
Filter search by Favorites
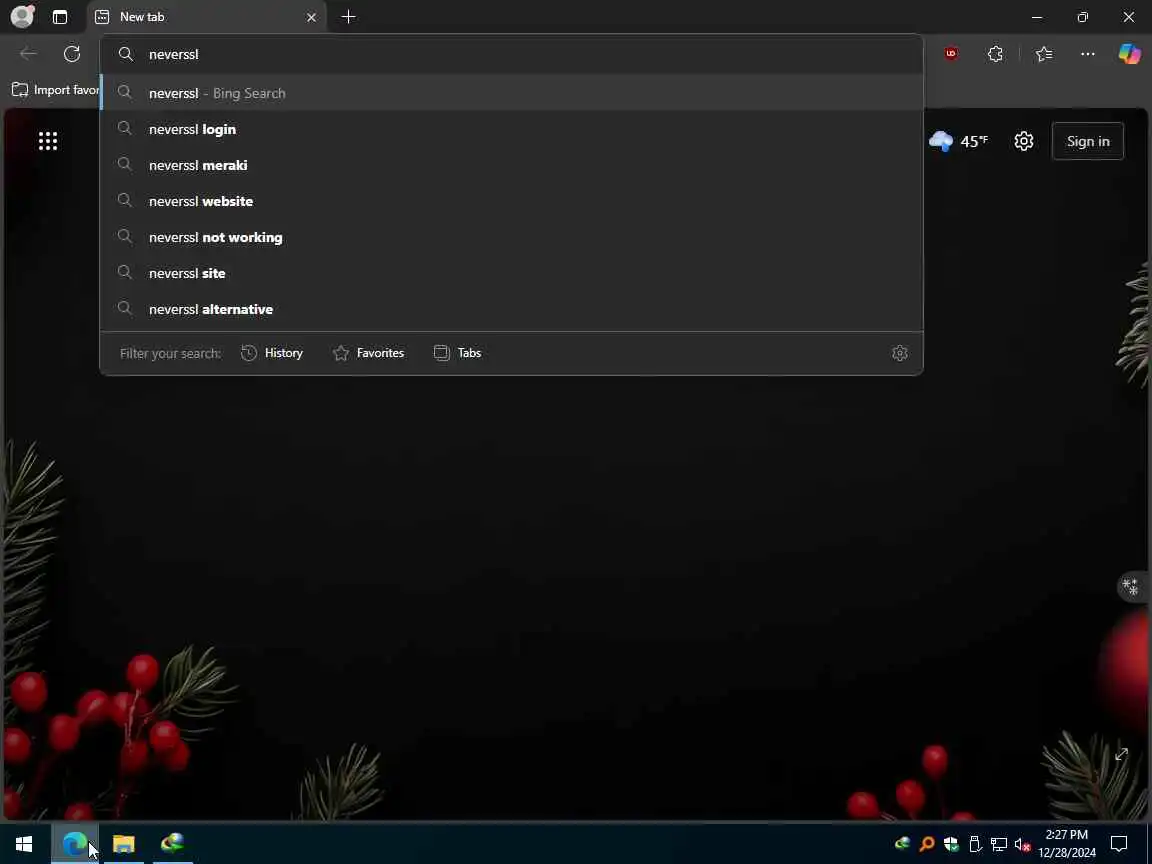368,353
